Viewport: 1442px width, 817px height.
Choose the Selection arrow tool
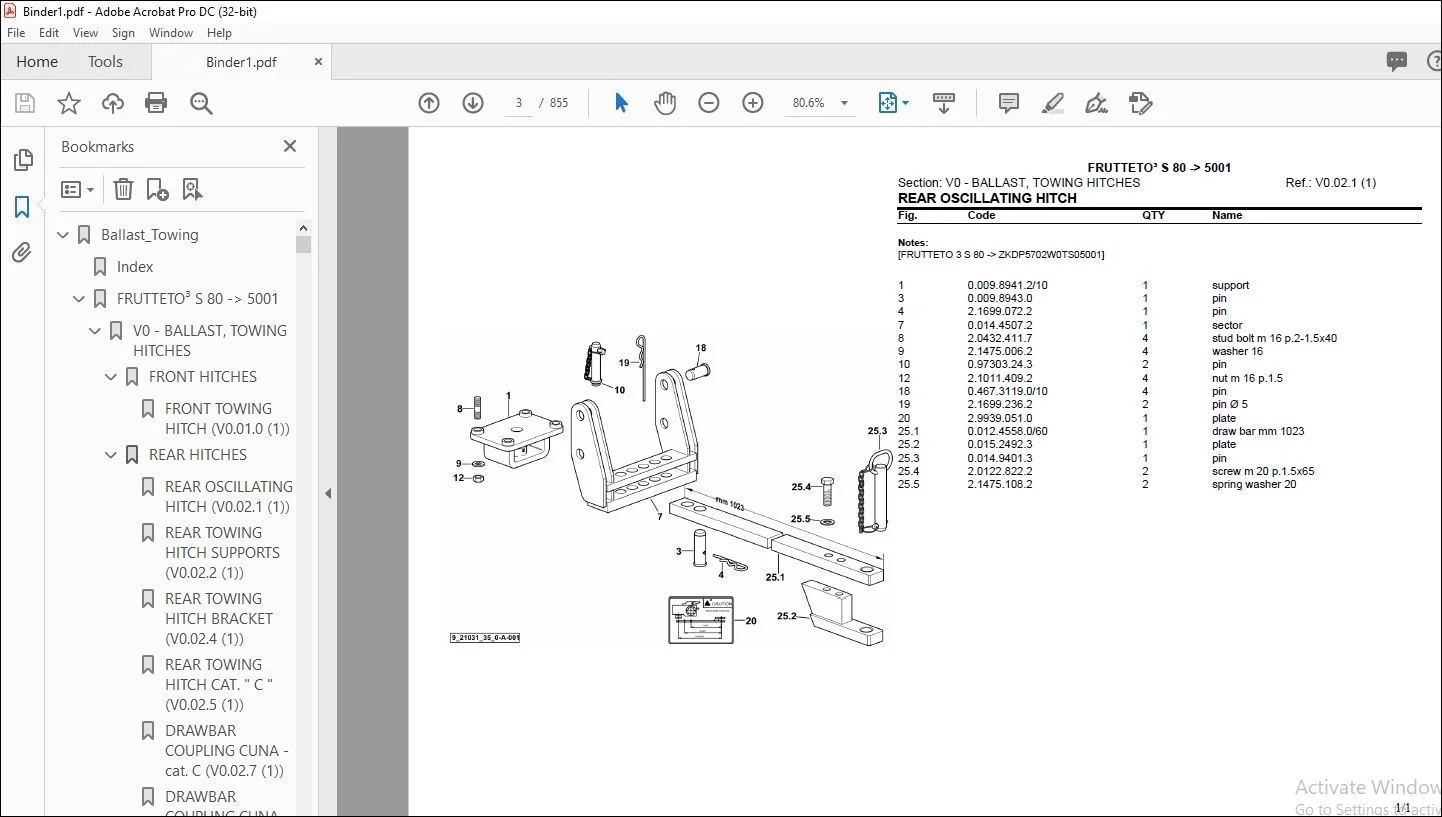tap(621, 103)
